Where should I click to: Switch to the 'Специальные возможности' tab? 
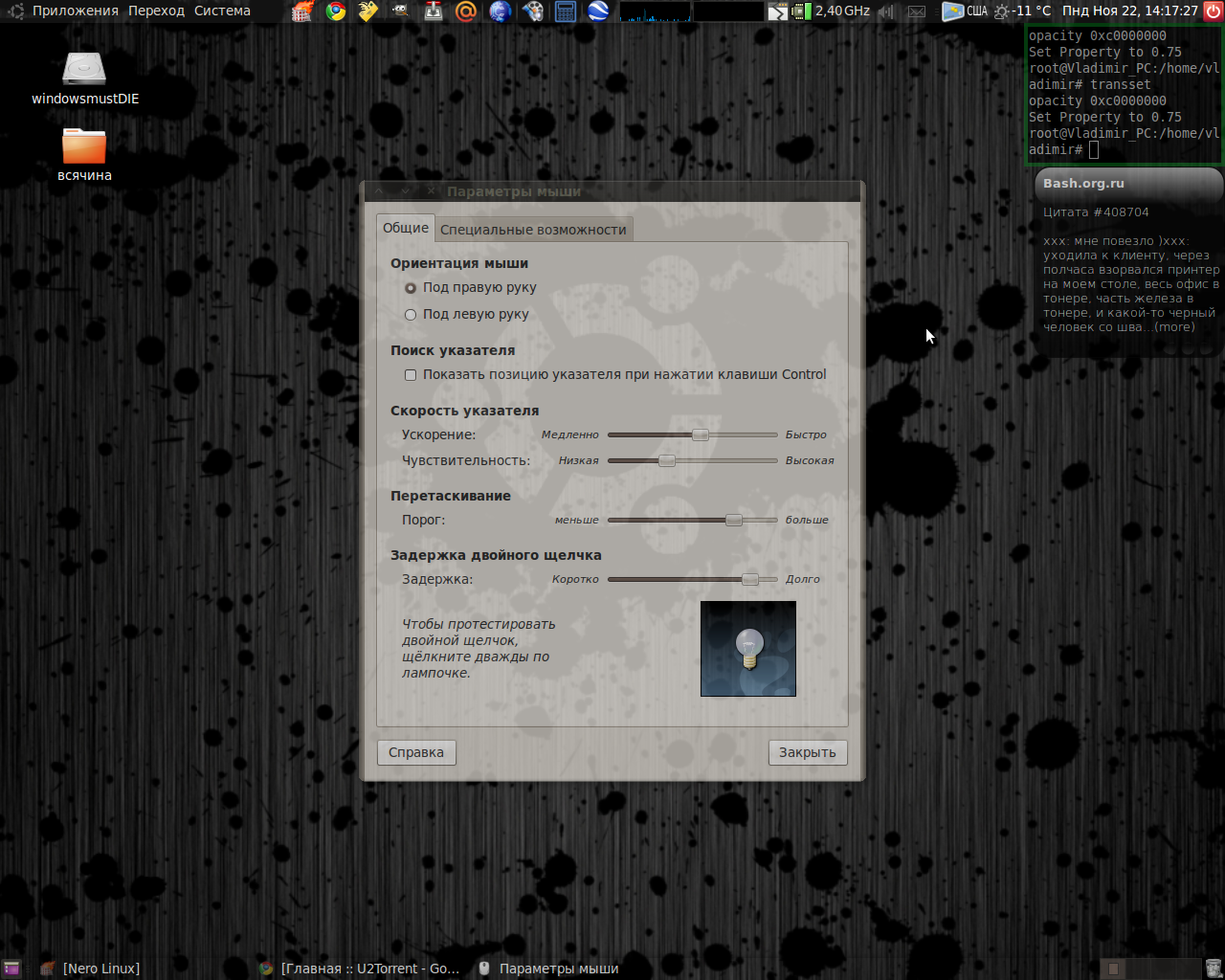click(x=533, y=230)
